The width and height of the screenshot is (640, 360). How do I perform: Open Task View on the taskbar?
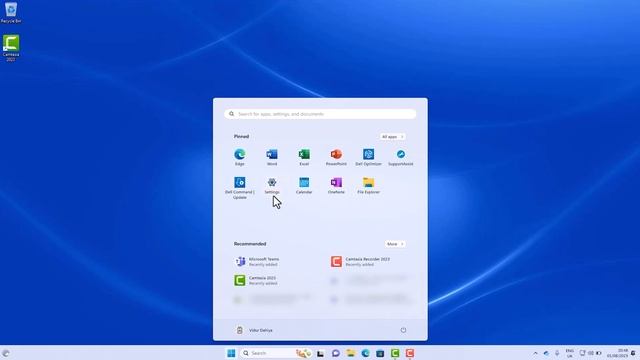point(321,353)
